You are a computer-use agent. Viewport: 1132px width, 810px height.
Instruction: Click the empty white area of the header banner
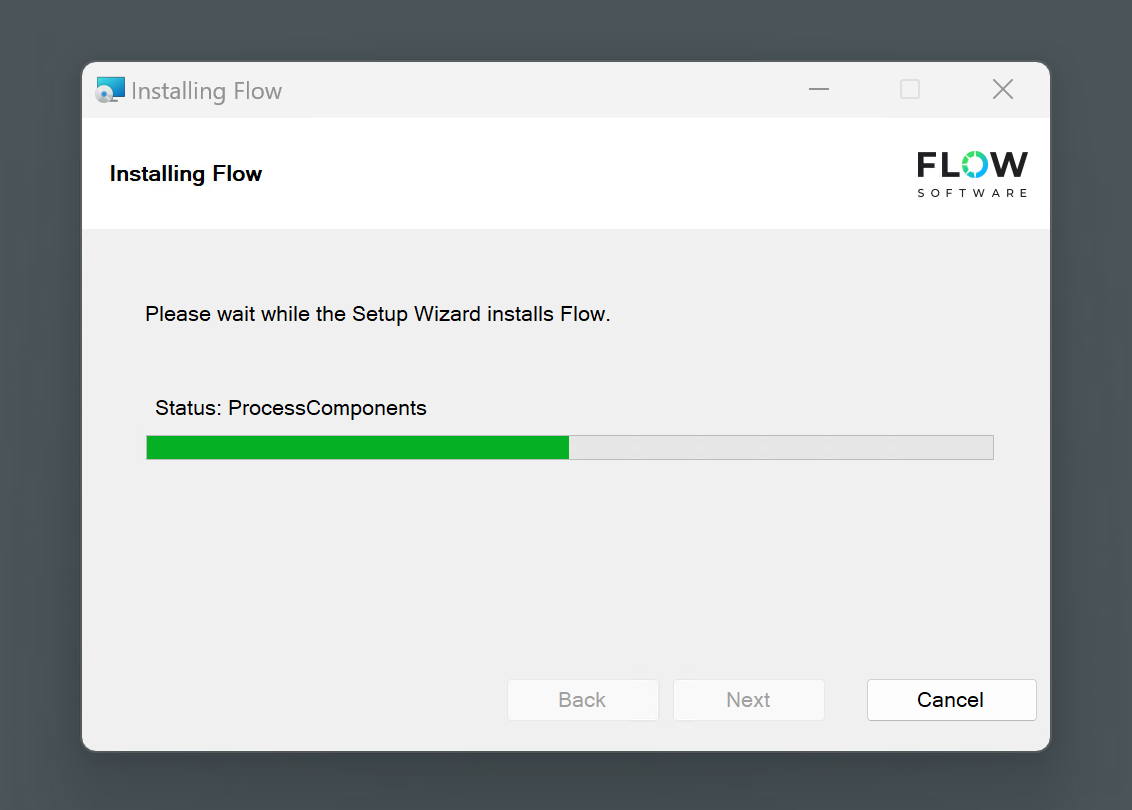(x=580, y=174)
